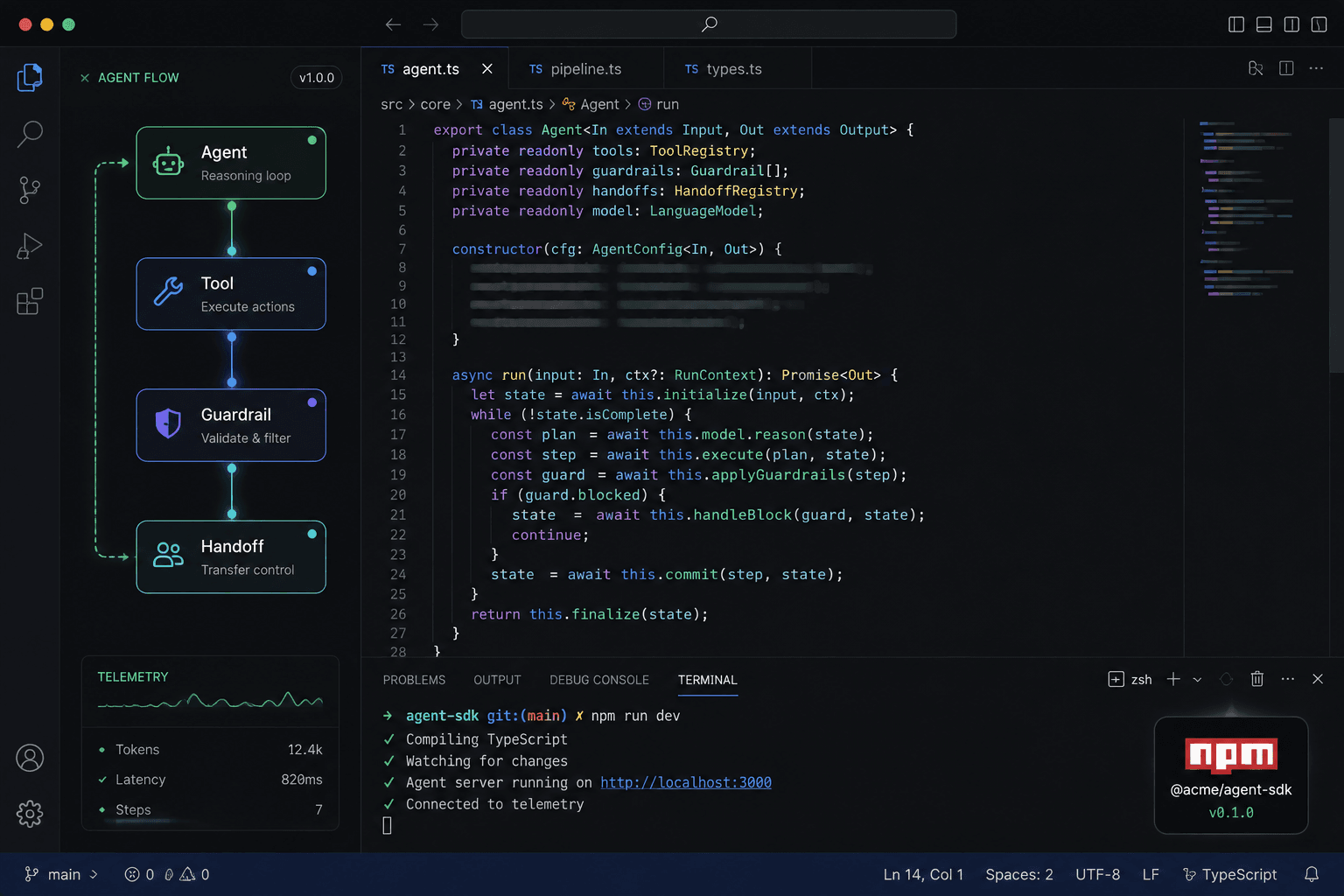Open the Search icon in activity bar
The width and height of the screenshot is (1344, 896).
30,134
